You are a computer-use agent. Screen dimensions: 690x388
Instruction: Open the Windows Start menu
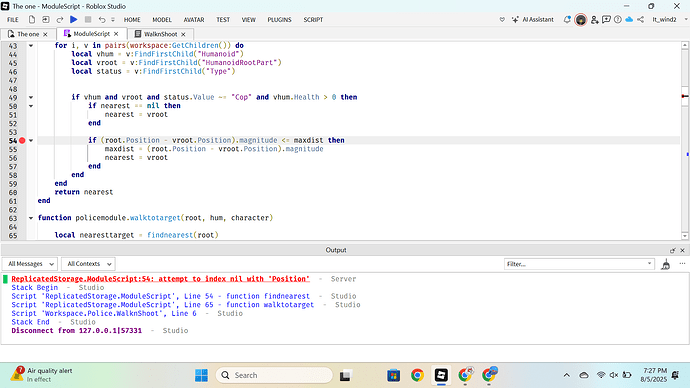202,375
